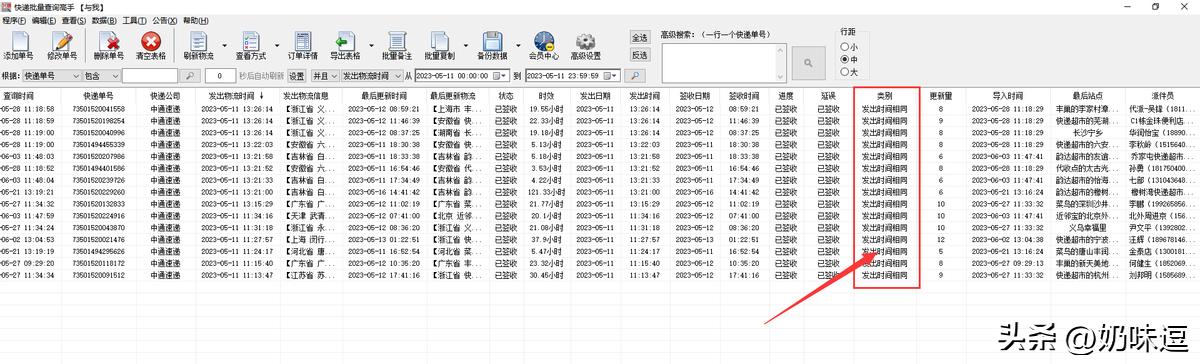
Task: Select the 大 row spacing option
Action: coord(849,71)
